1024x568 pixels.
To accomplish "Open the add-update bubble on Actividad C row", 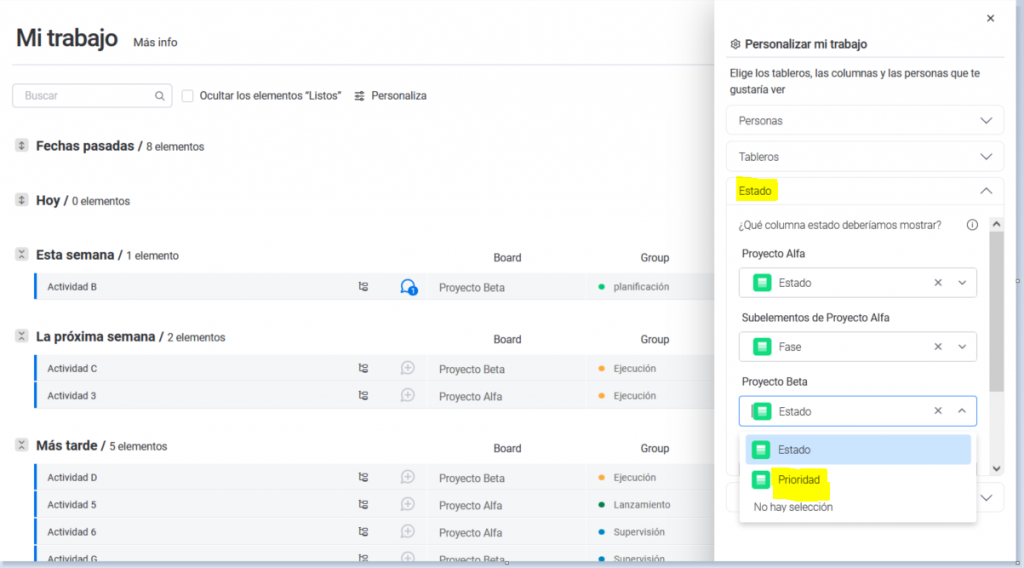I will pos(408,368).
